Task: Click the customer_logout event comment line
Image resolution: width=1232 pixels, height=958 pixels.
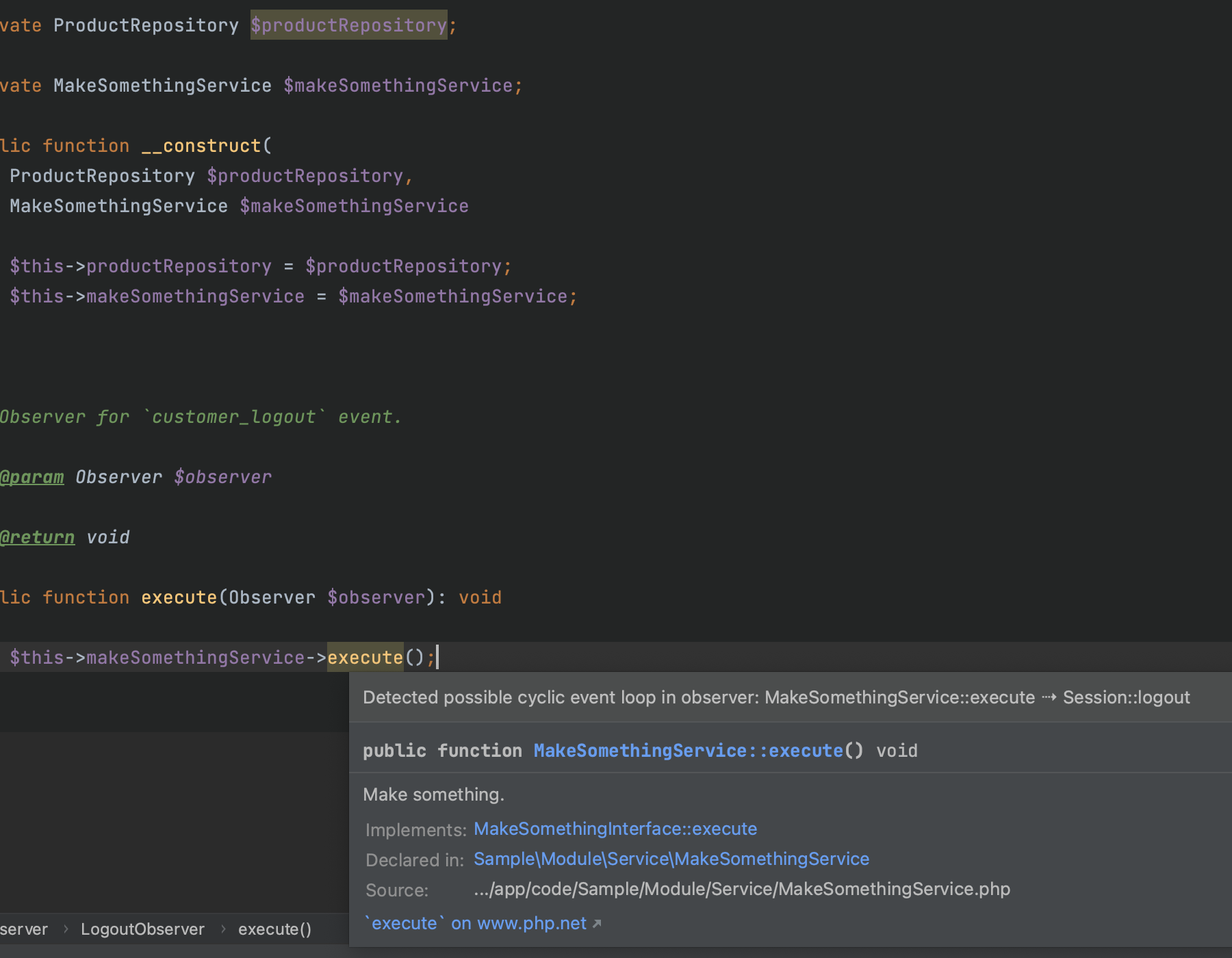Action: pos(201,417)
